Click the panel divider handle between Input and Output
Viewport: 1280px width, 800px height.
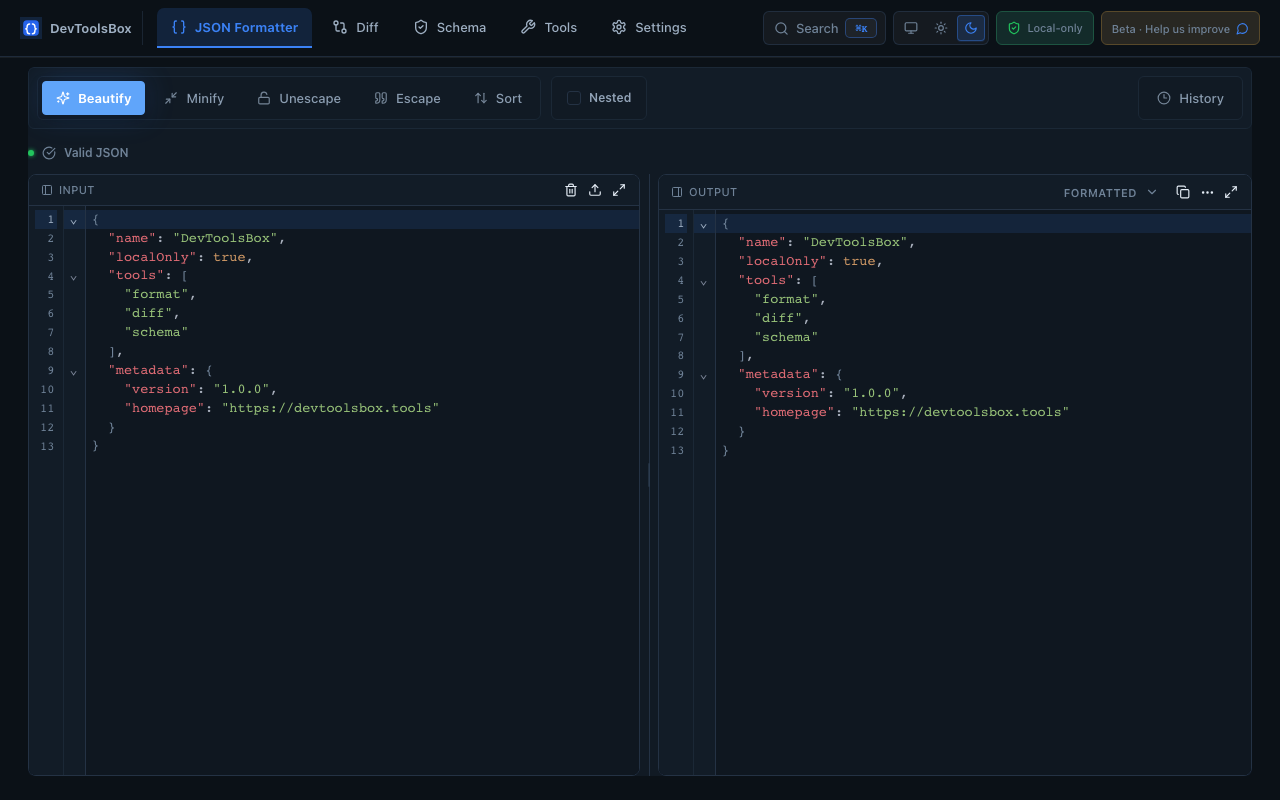click(x=649, y=474)
